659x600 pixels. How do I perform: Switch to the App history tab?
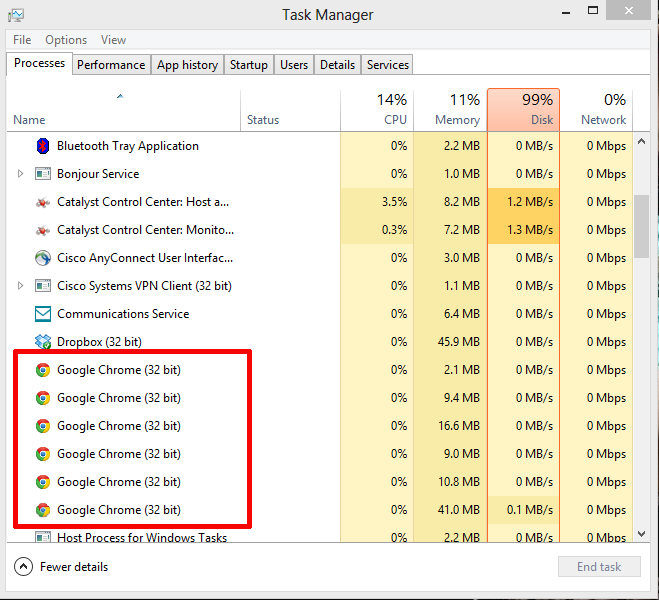(x=187, y=65)
